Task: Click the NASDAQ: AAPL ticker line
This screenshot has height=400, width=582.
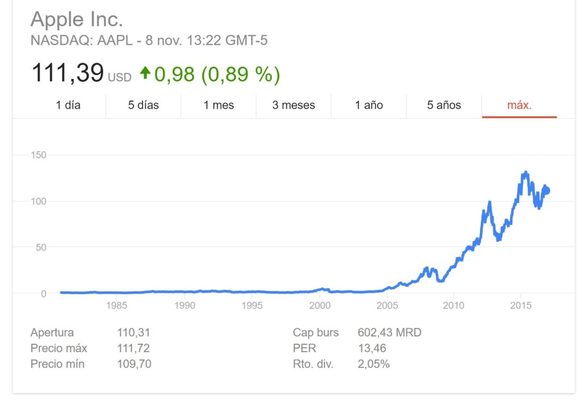Action: click(x=149, y=40)
